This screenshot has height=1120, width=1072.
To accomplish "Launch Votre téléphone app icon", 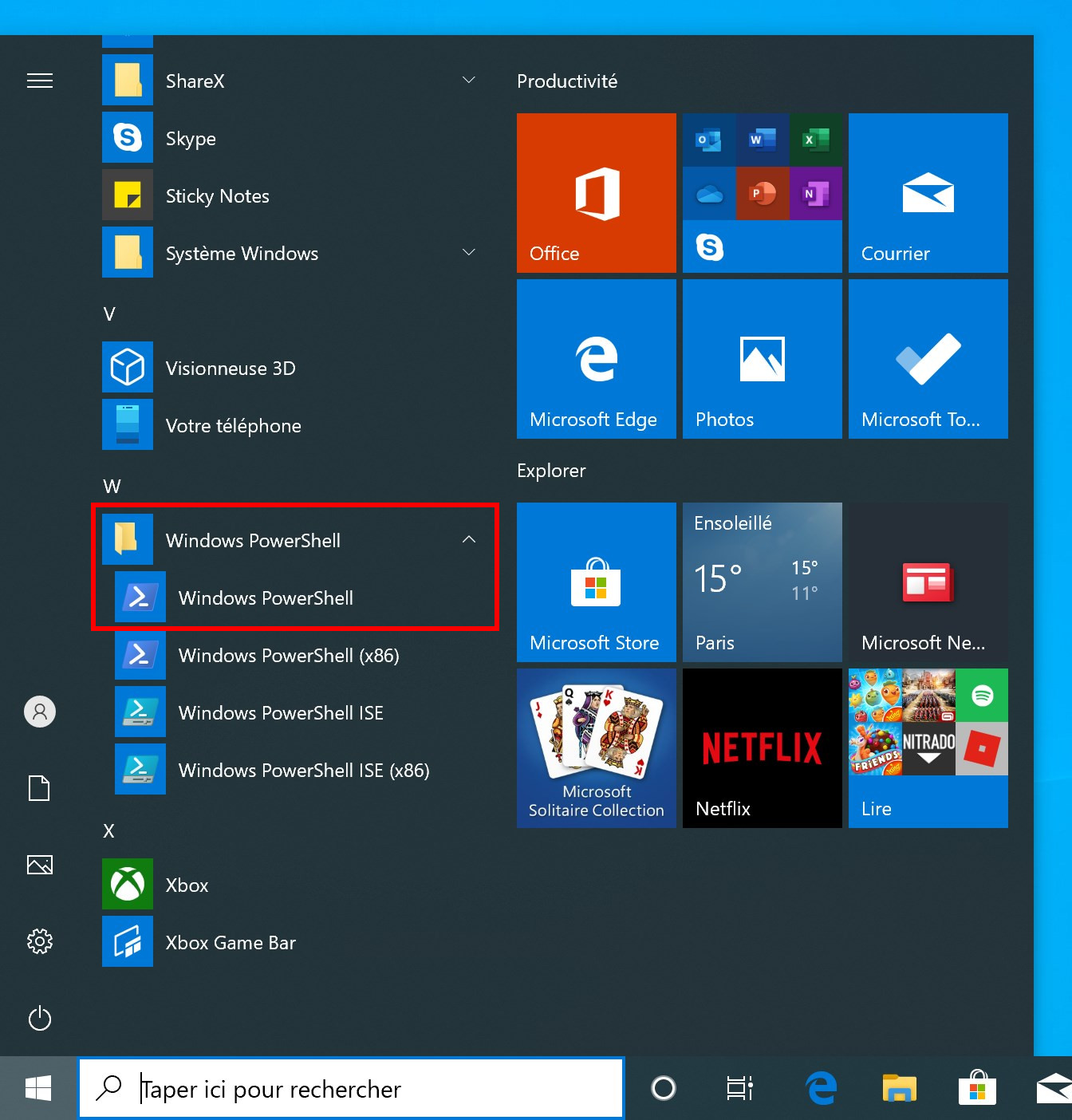I will 128,424.
